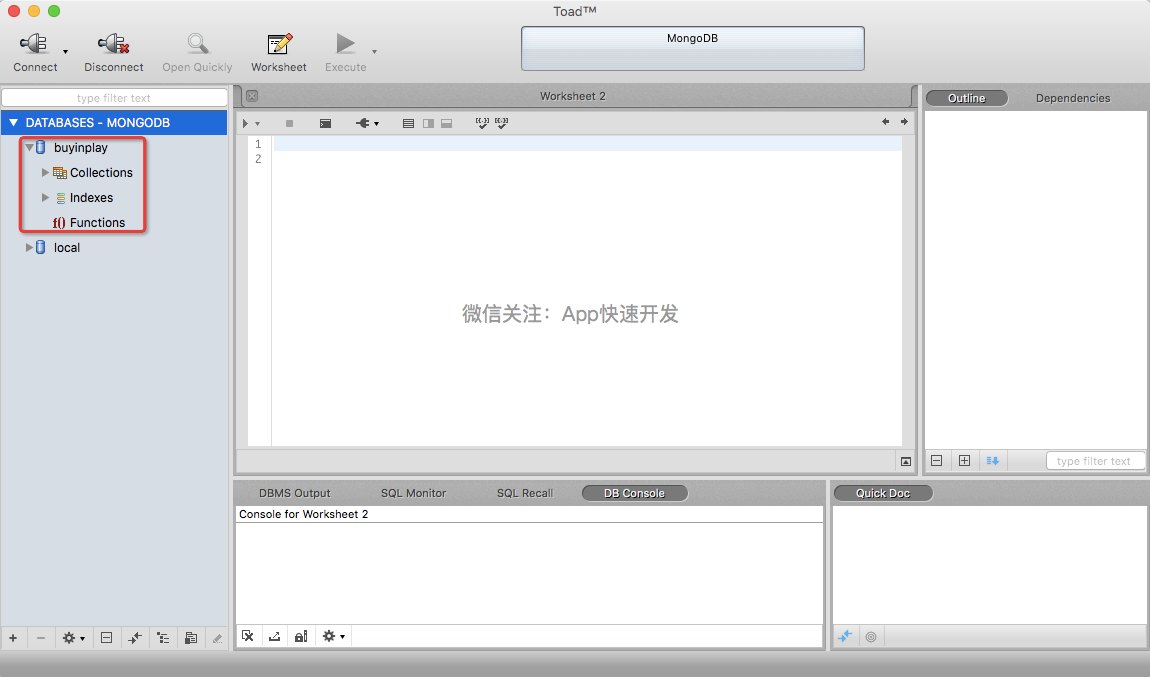Image resolution: width=1150 pixels, height=677 pixels.
Task: Switch to the SQL Recall tab
Action: [x=525, y=493]
